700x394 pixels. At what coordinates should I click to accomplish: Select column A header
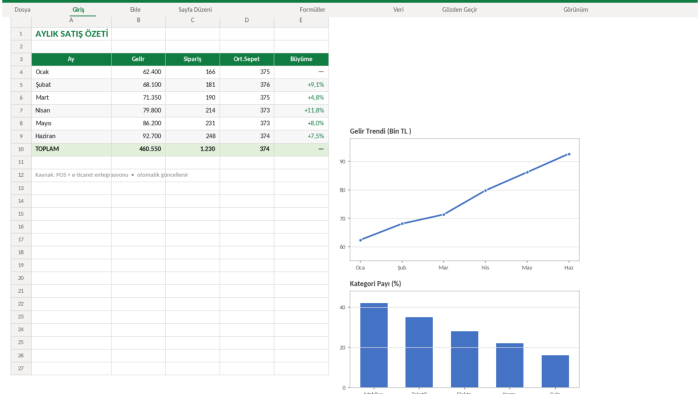pyautogui.click(x=71, y=20)
